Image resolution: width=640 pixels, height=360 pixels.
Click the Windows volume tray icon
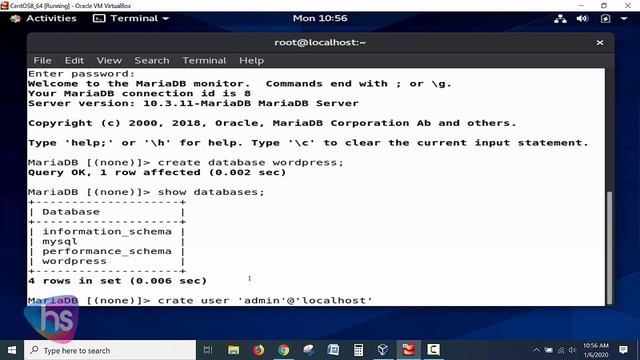click(573, 350)
